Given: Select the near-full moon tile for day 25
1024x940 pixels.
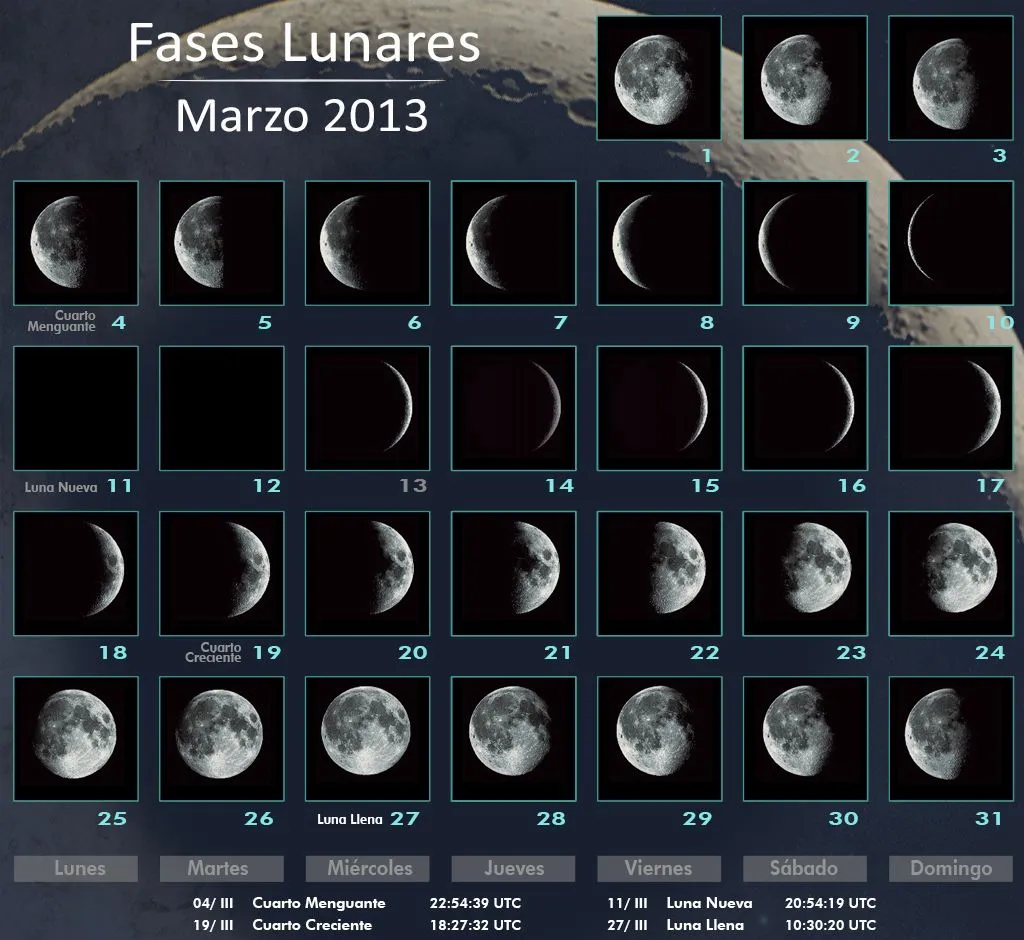Looking at the screenshot, I should 76,739.
